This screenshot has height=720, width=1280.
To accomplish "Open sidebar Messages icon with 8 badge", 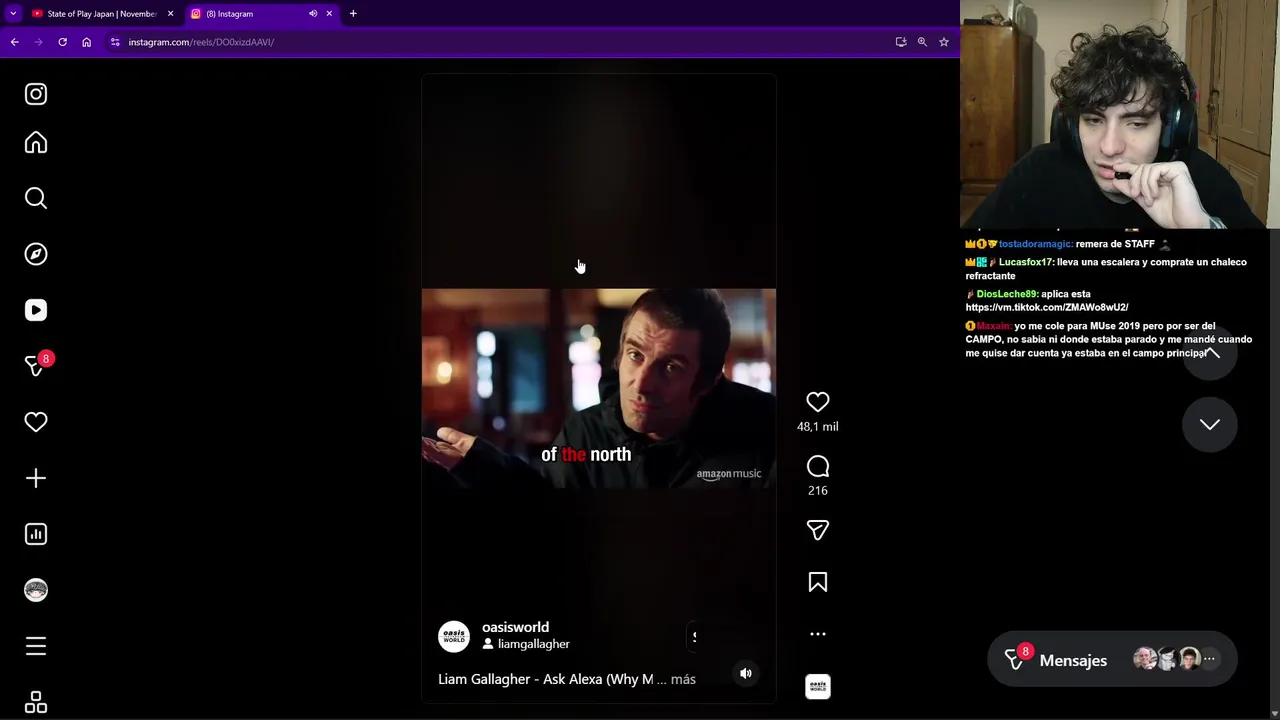I will coord(36,366).
